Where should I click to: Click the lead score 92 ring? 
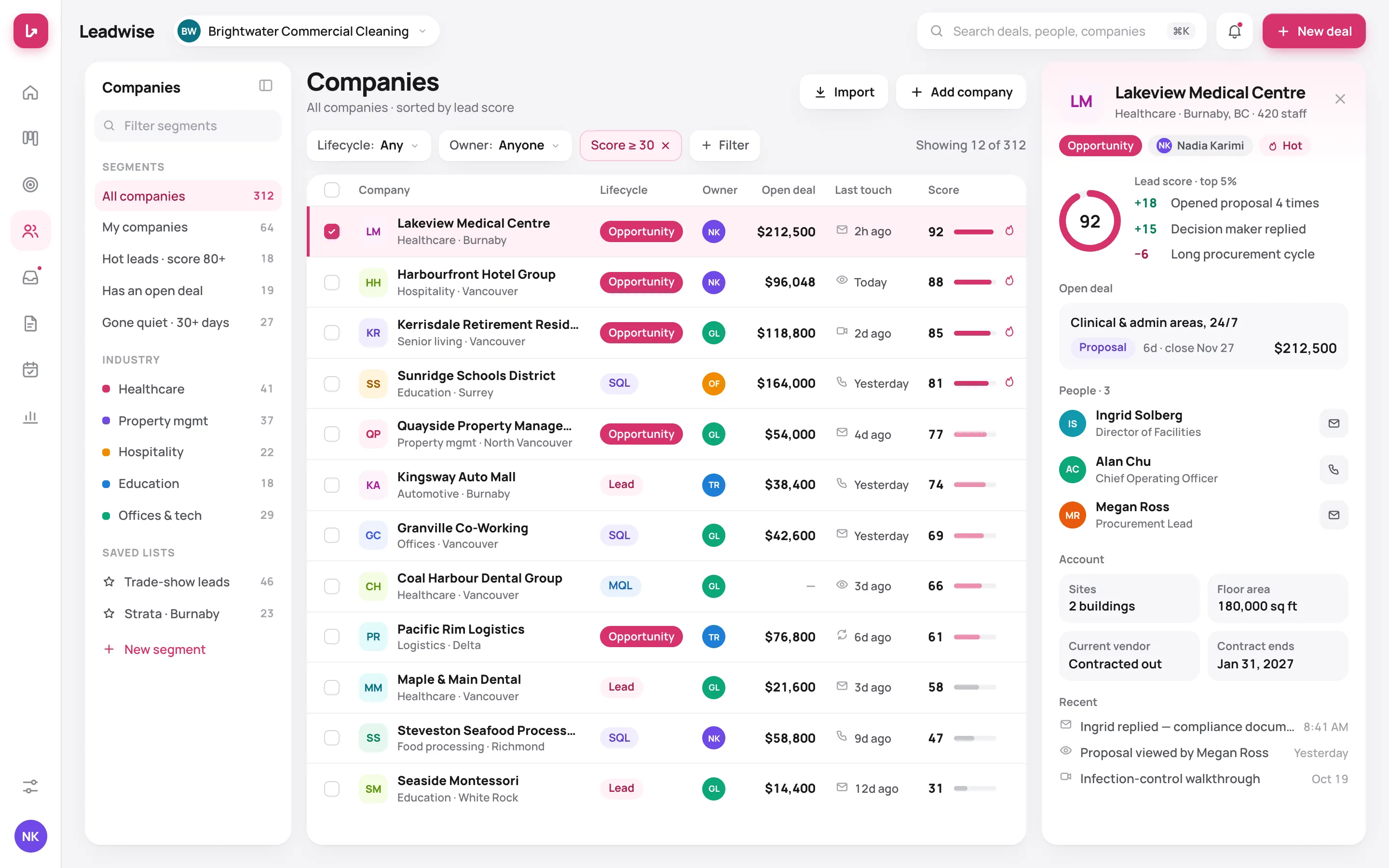(x=1089, y=221)
